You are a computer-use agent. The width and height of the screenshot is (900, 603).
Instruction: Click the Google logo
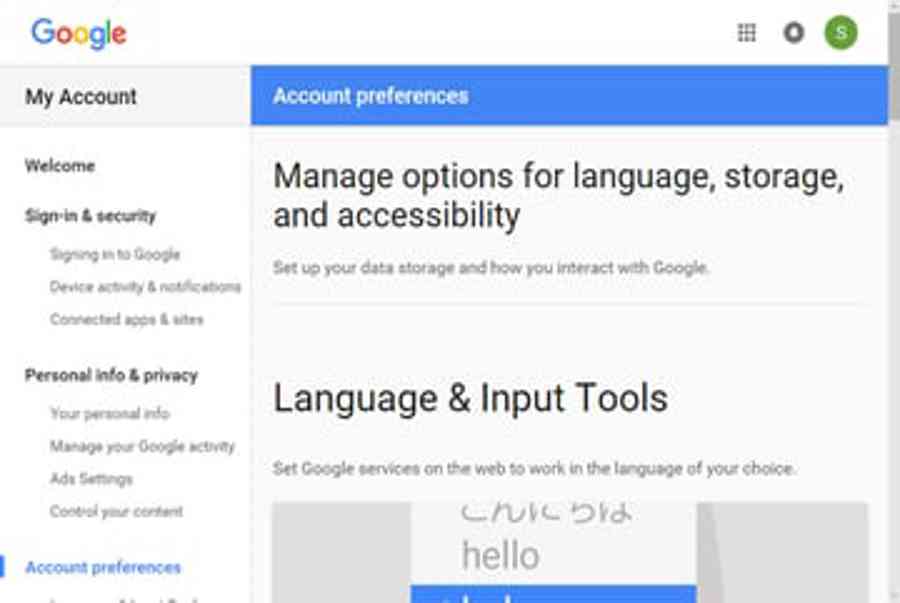[x=79, y=34]
